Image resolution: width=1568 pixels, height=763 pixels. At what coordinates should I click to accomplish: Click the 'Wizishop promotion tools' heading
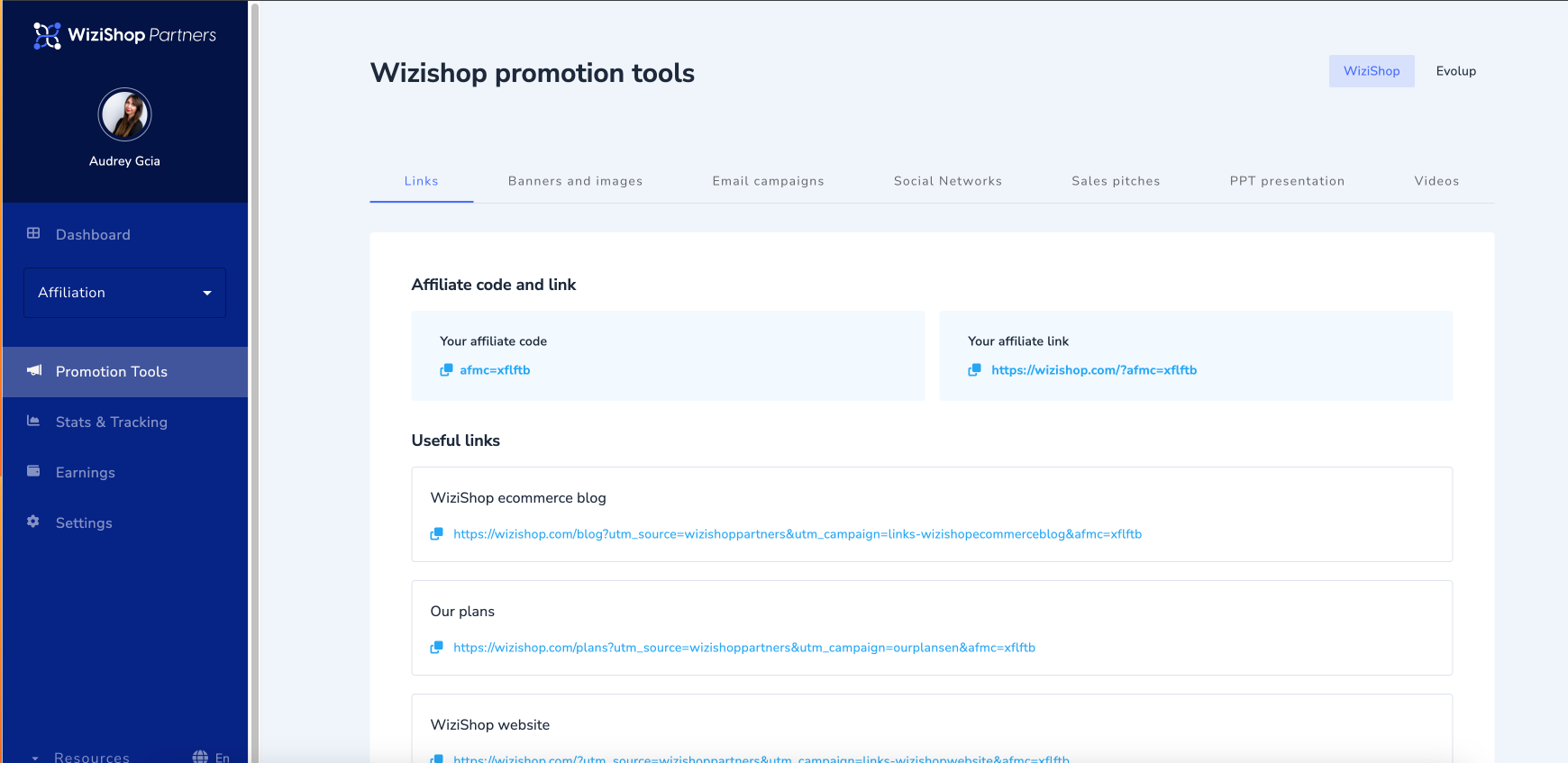point(533,73)
